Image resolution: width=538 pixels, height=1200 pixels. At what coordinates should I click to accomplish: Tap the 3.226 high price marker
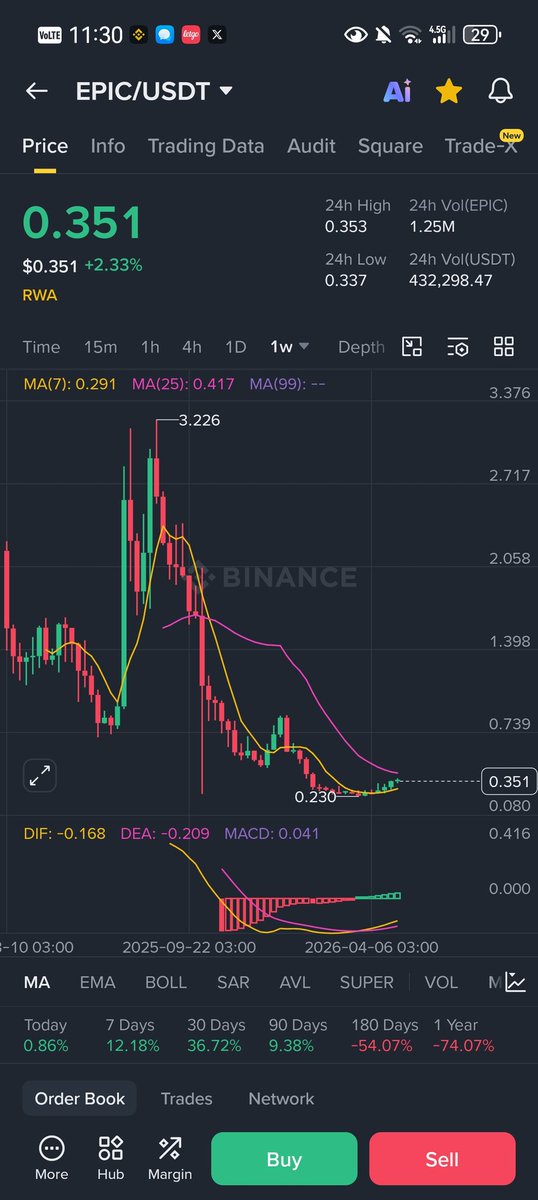tap(199, 421)
